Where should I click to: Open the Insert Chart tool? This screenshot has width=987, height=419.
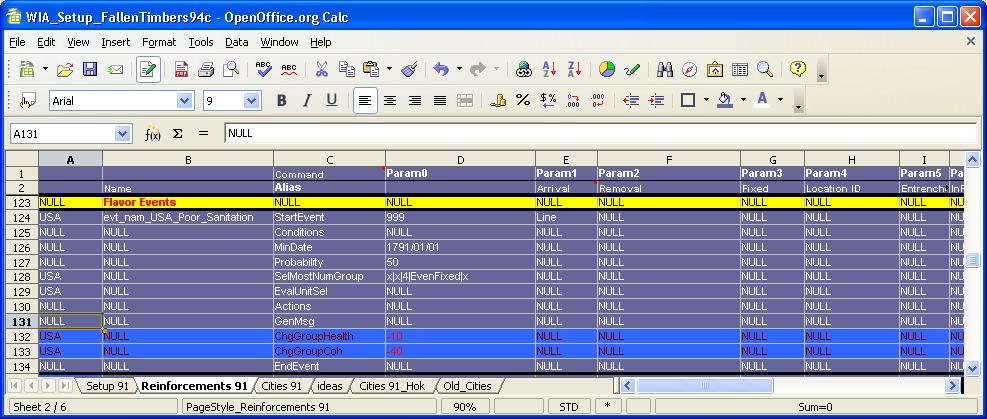(x=606, y=70)
